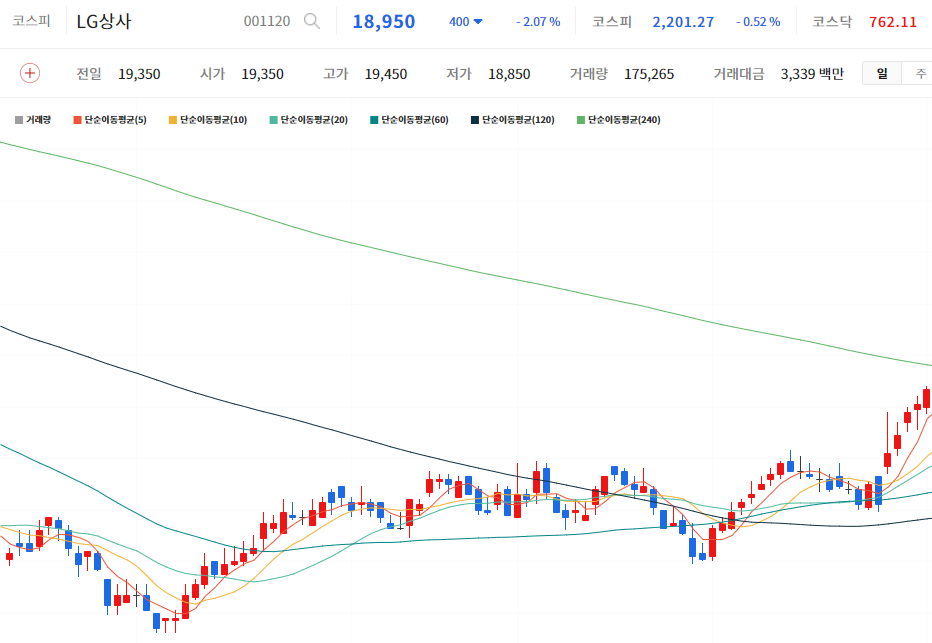This screenshot has height=643, width=932.
Task: Click the 고가 value 19,450
Action: (x=386, y=74)
